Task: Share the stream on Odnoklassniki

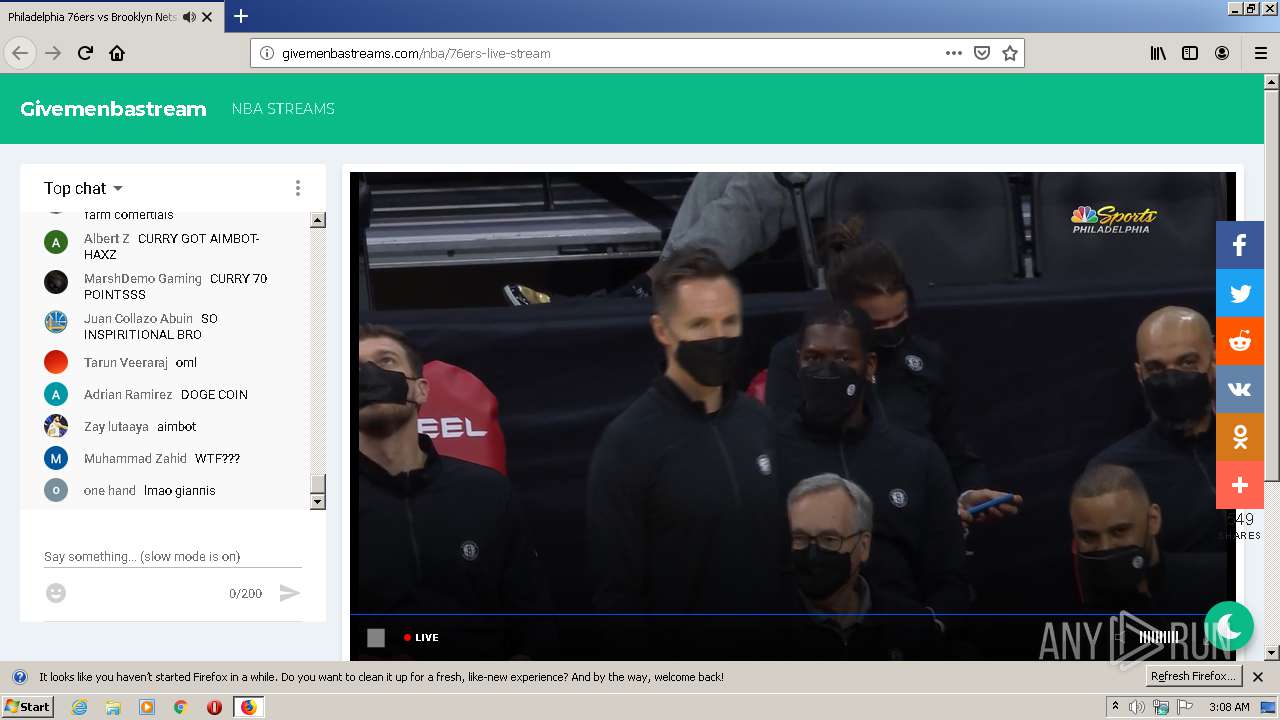Action: (x=1240, y=437)
